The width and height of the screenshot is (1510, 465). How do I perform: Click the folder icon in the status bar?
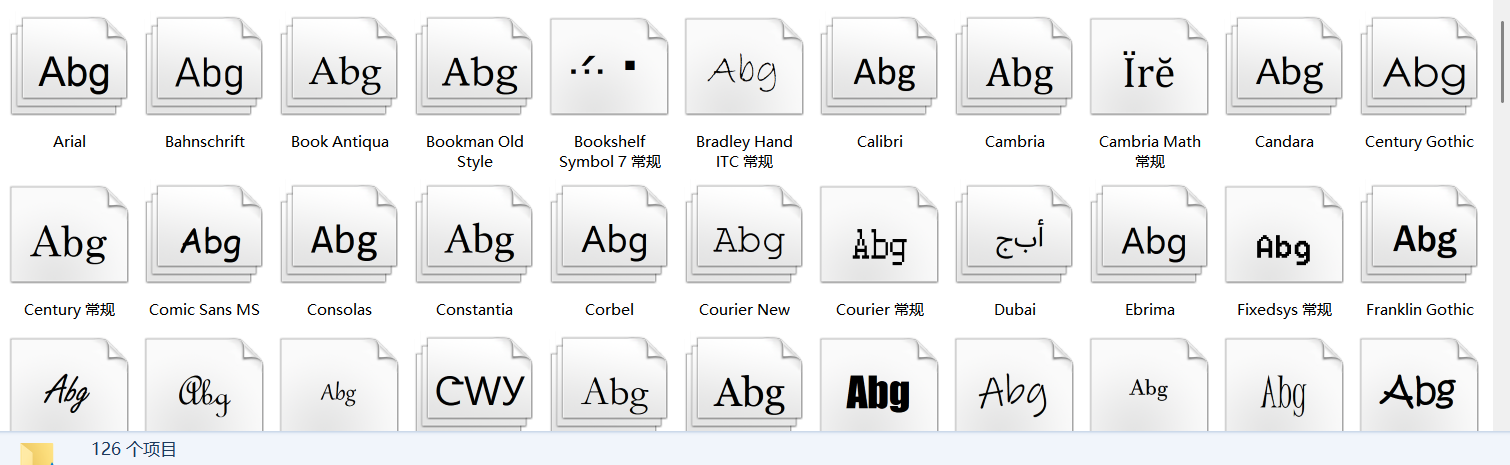tap(38, 453)
